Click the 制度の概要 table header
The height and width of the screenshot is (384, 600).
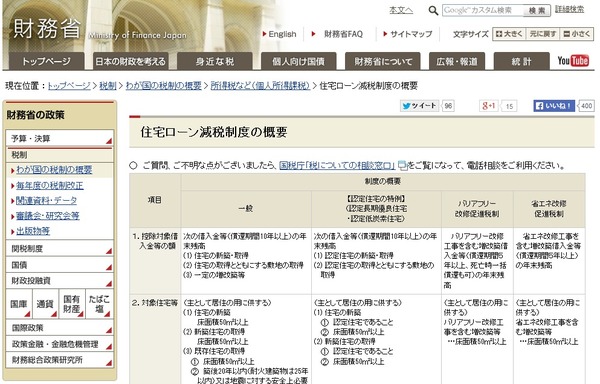(x=383, y=181)
